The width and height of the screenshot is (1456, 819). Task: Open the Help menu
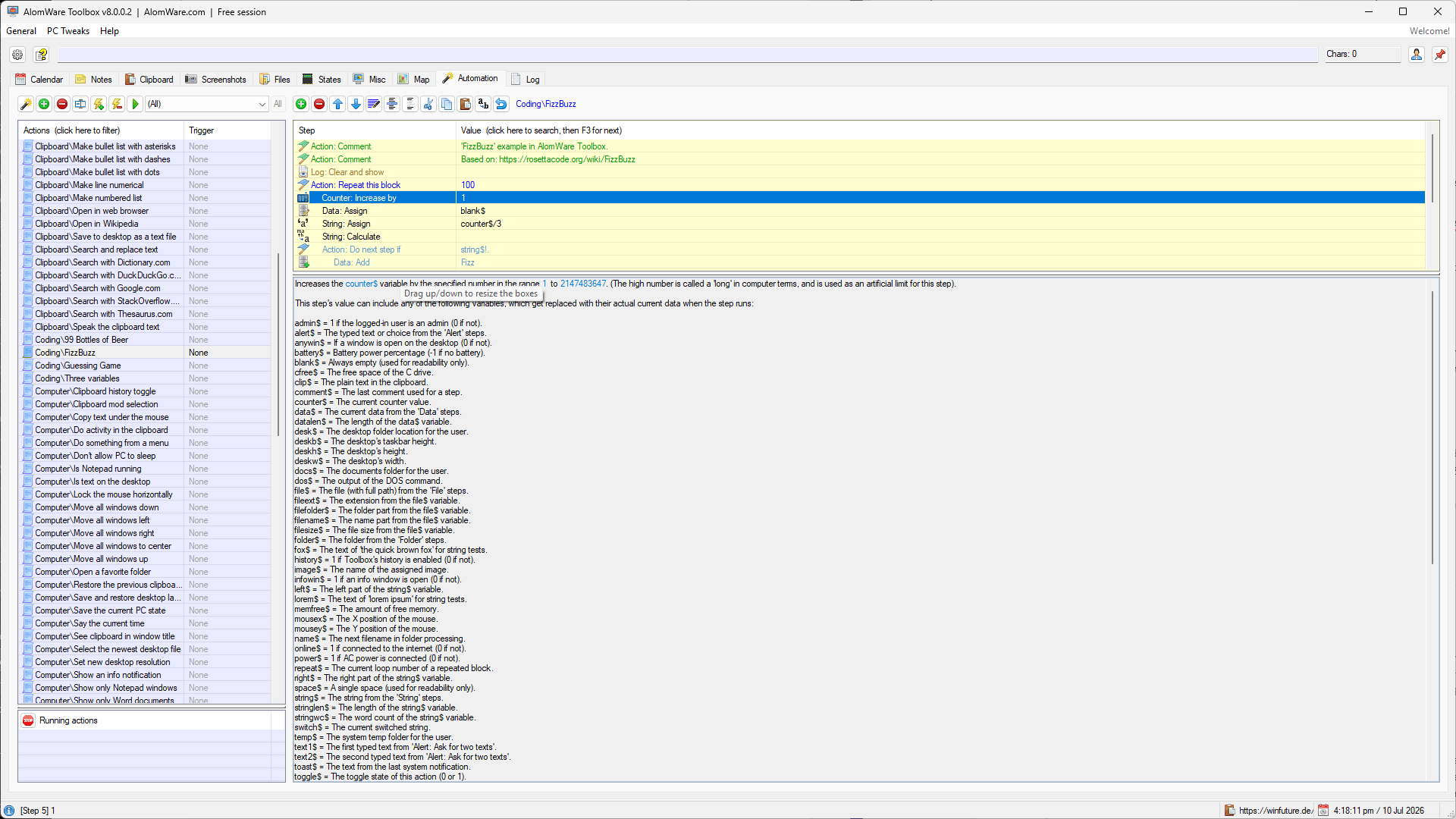(x=109, y=31)
